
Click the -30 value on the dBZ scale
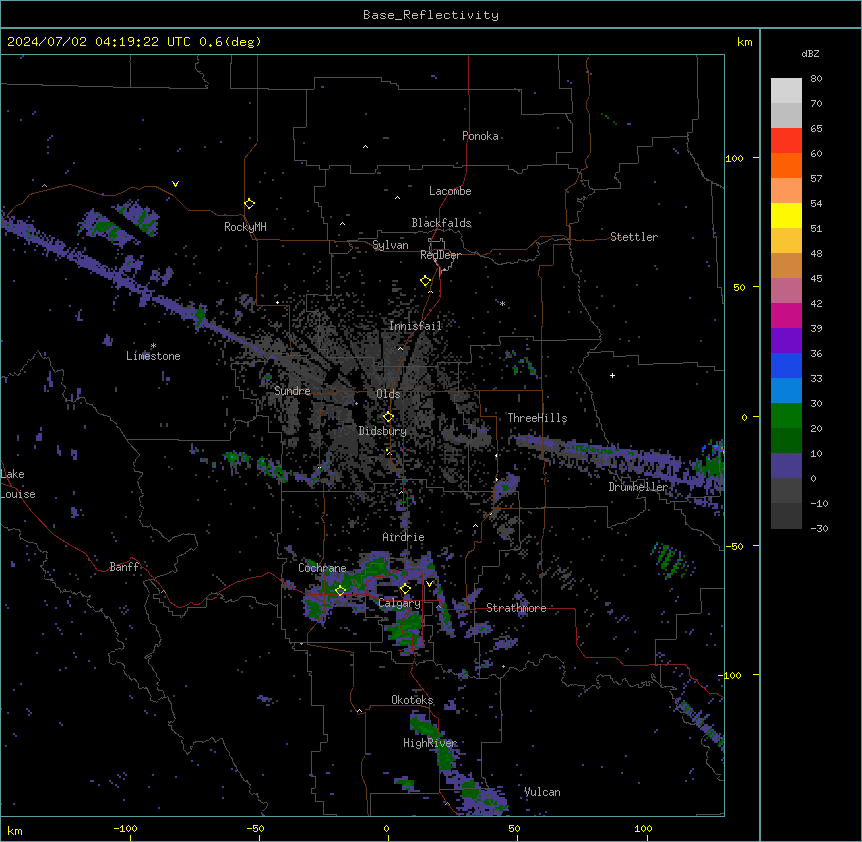[x=819, y=529]
